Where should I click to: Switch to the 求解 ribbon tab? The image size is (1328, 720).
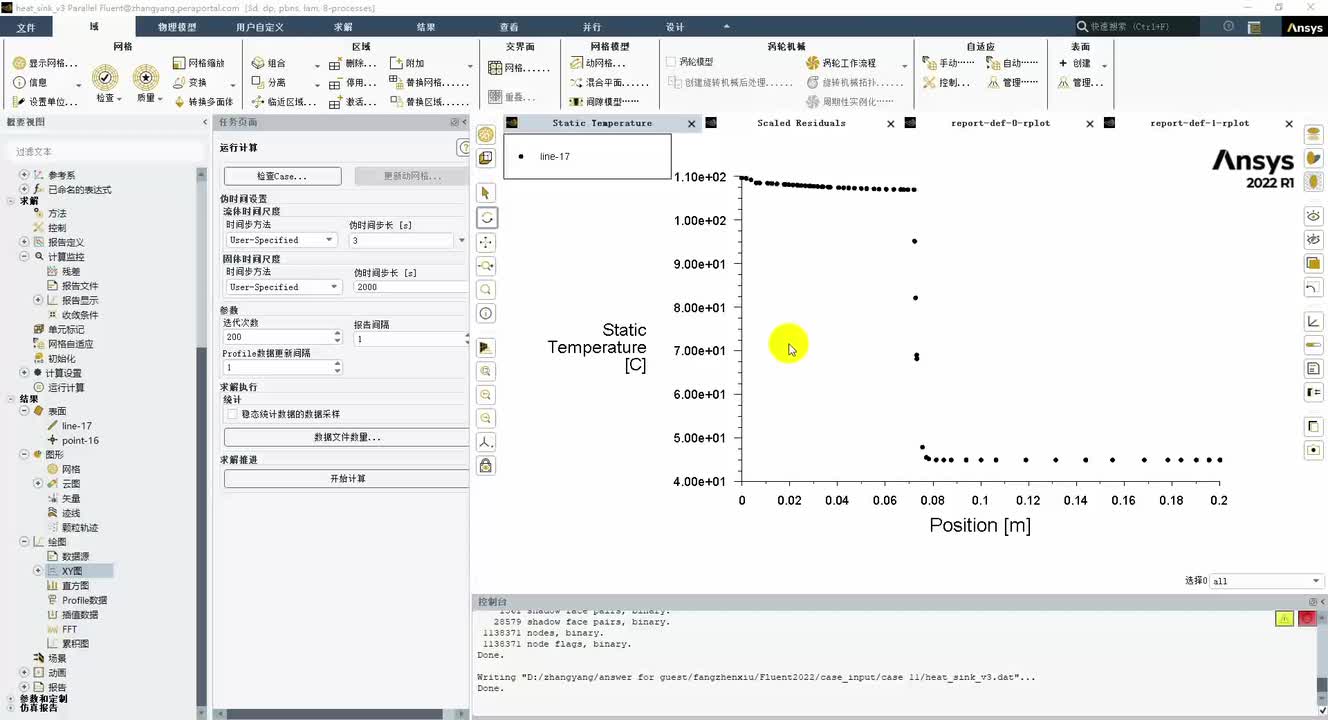pos(343,28)
